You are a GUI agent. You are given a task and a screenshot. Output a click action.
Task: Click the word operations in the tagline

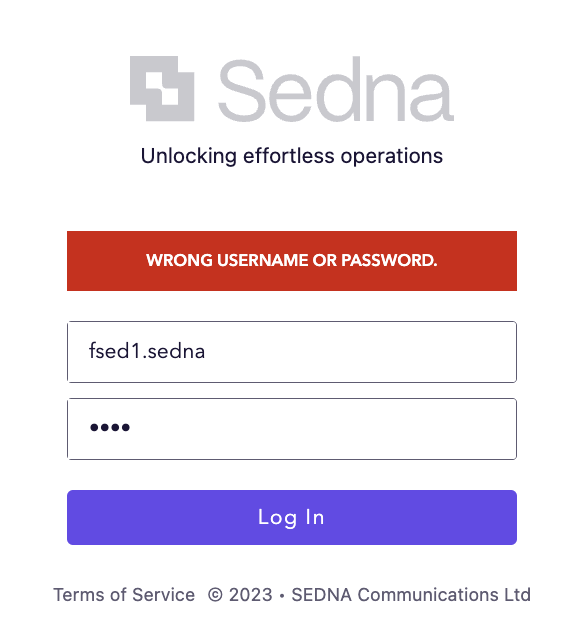pos(392,156)
